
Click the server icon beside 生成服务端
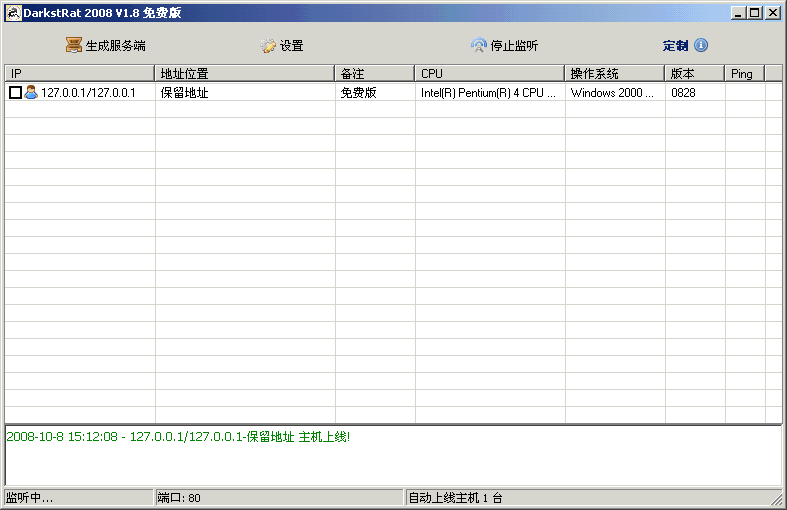pyautogui.click(x=74, y=46)
